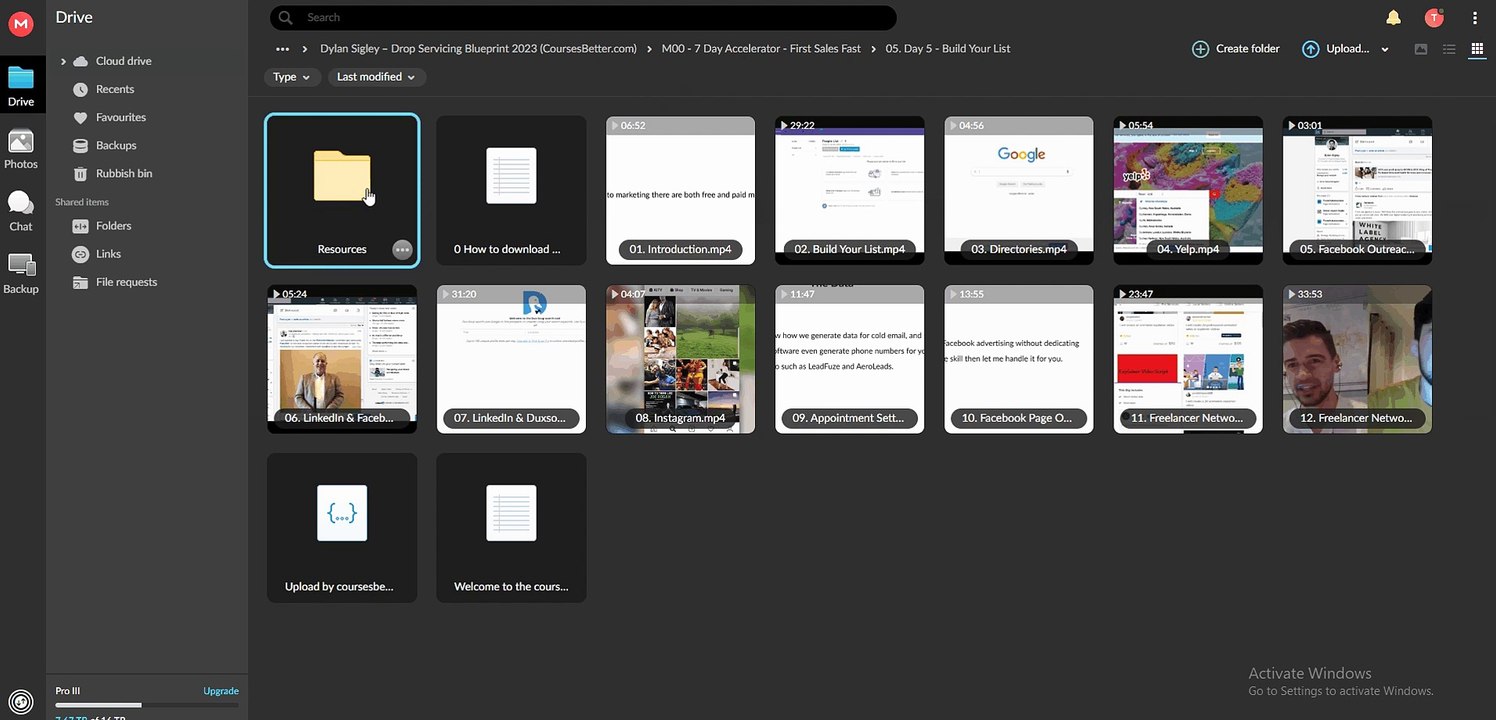Click Create folder button

tap(1235, 49)
